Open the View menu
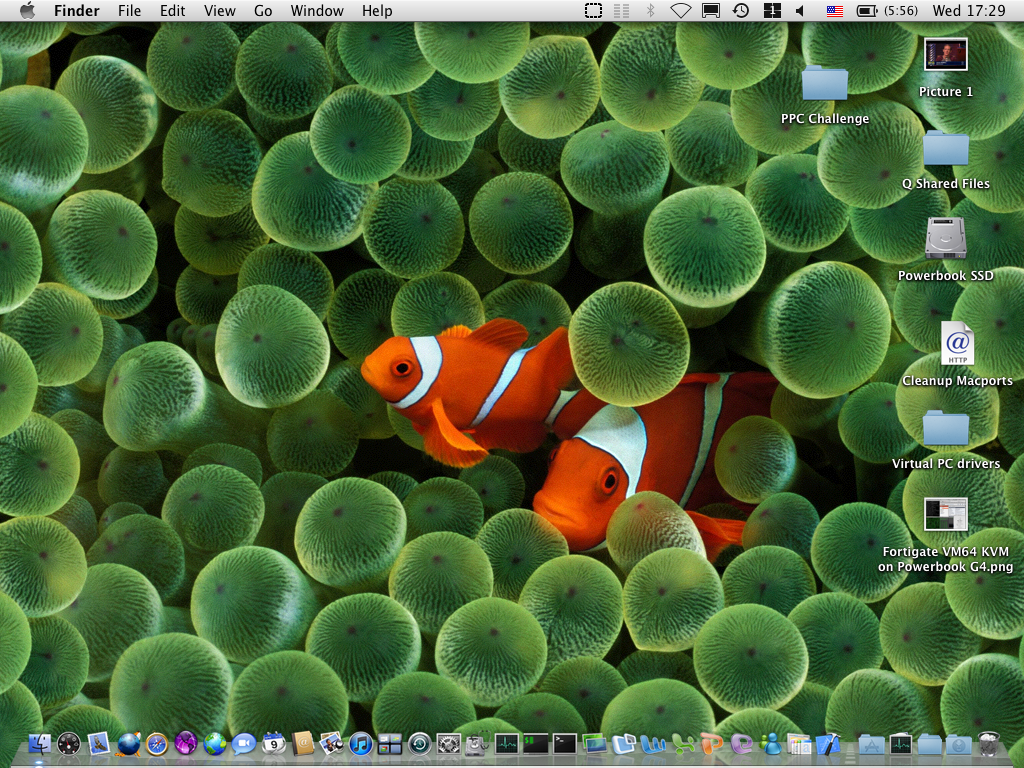1024x768 pixels. [219, 10]
